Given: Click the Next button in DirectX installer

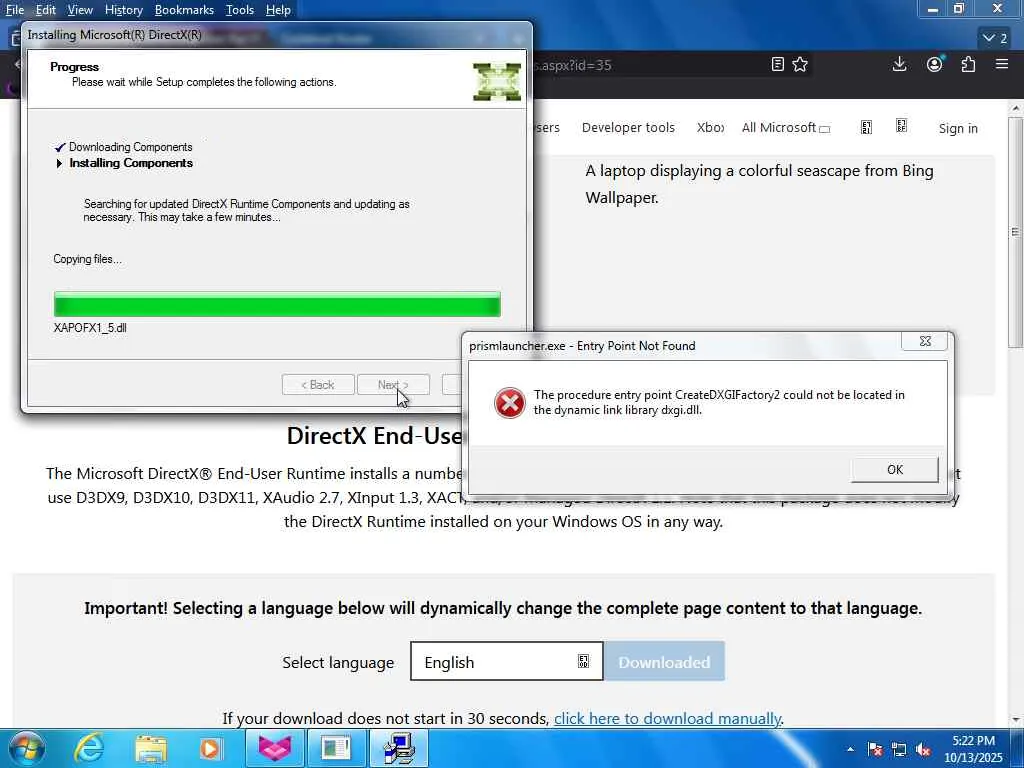Looking at the screenshot, I should 393,385.
